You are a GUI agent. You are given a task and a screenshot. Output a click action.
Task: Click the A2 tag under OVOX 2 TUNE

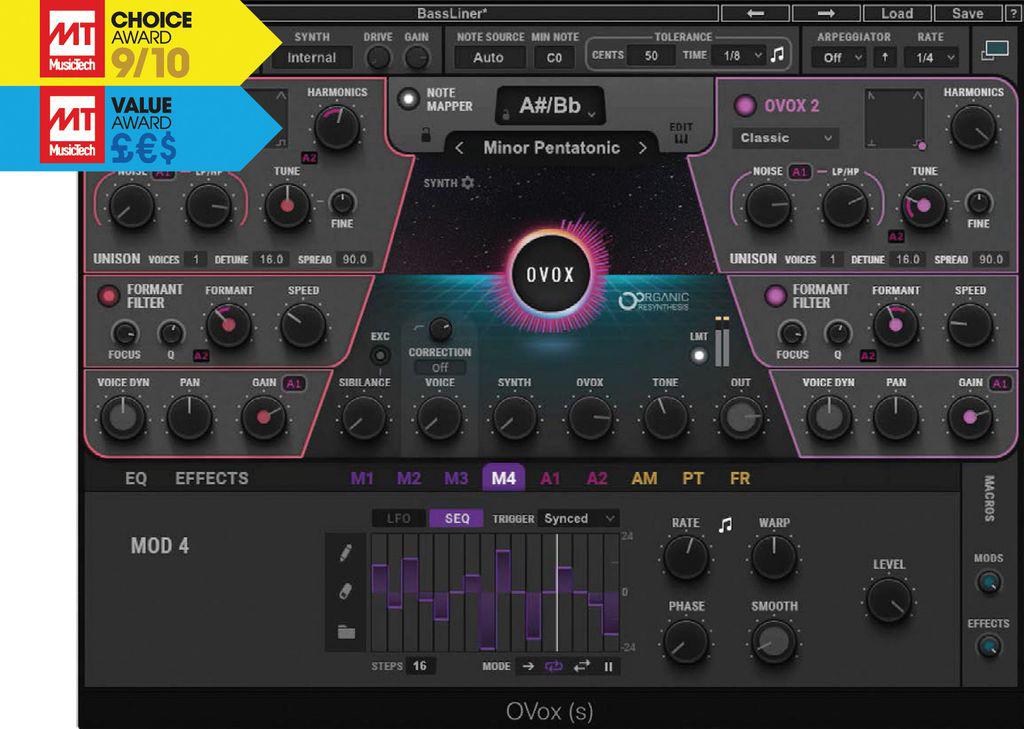[x=895, y=236]
